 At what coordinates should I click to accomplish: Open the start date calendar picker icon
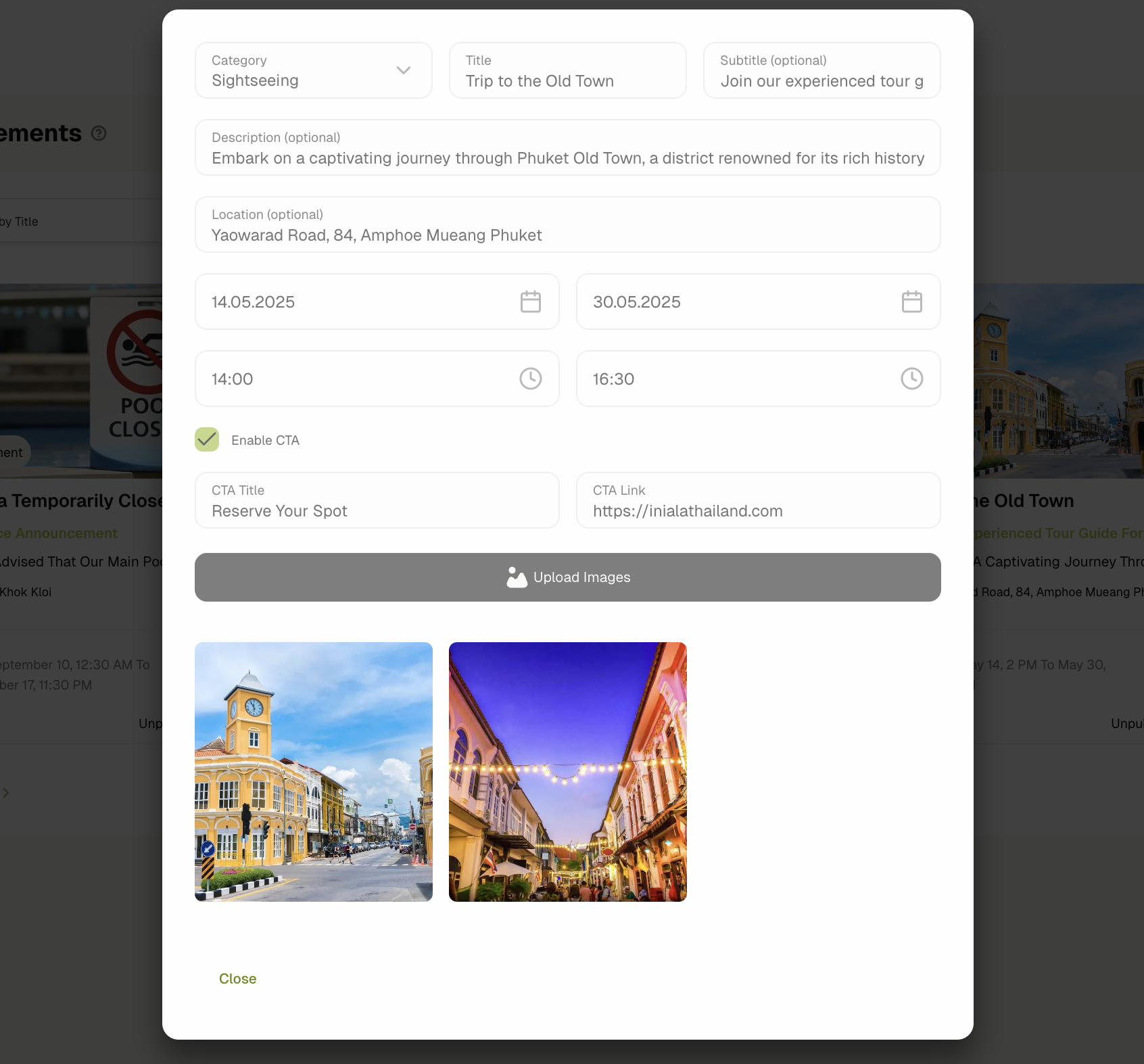tap(530, 301)
